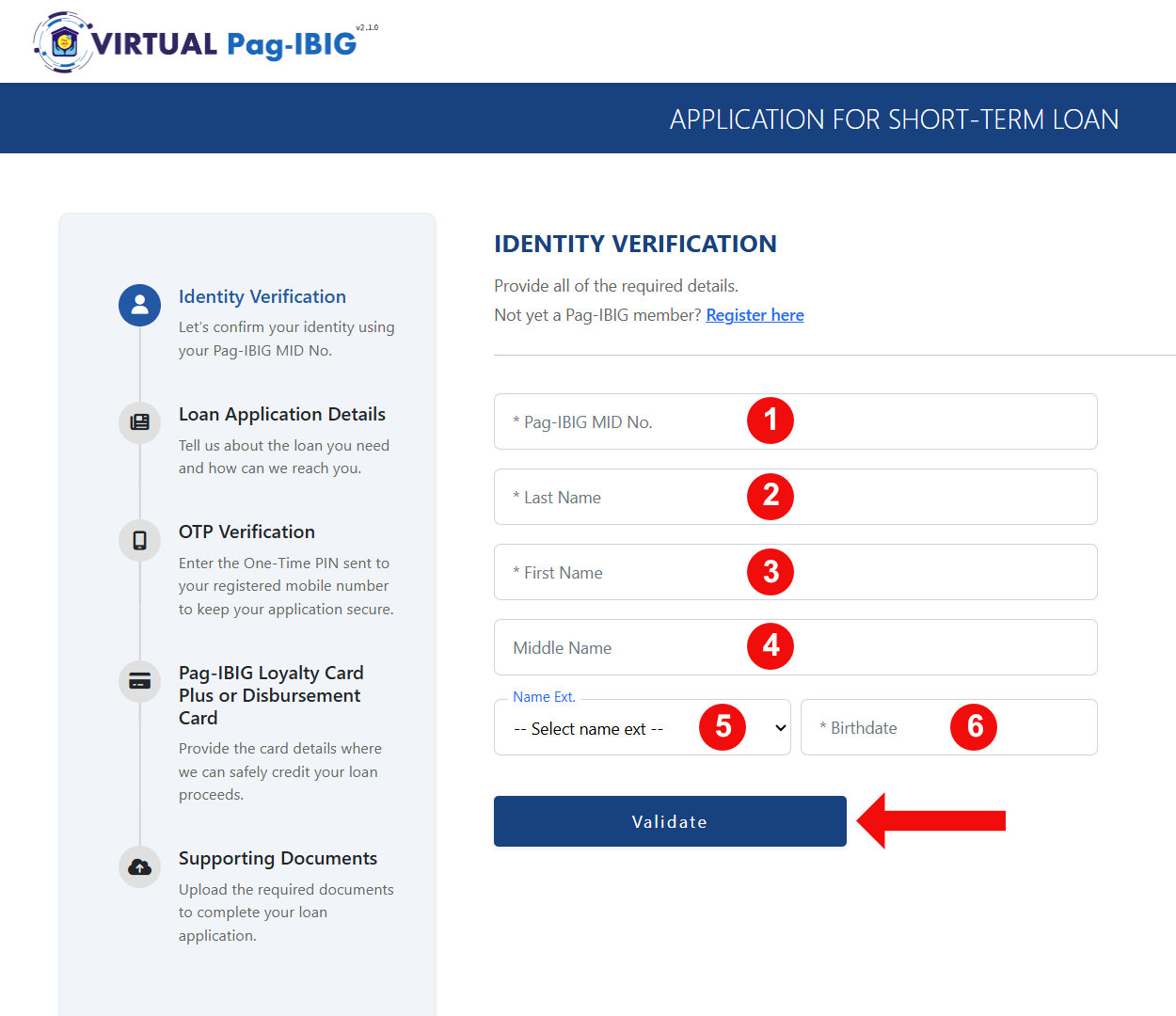
Task: Click the 'Not yet a Pag-IBIG member?' text
Action: (x=597, y=315)
